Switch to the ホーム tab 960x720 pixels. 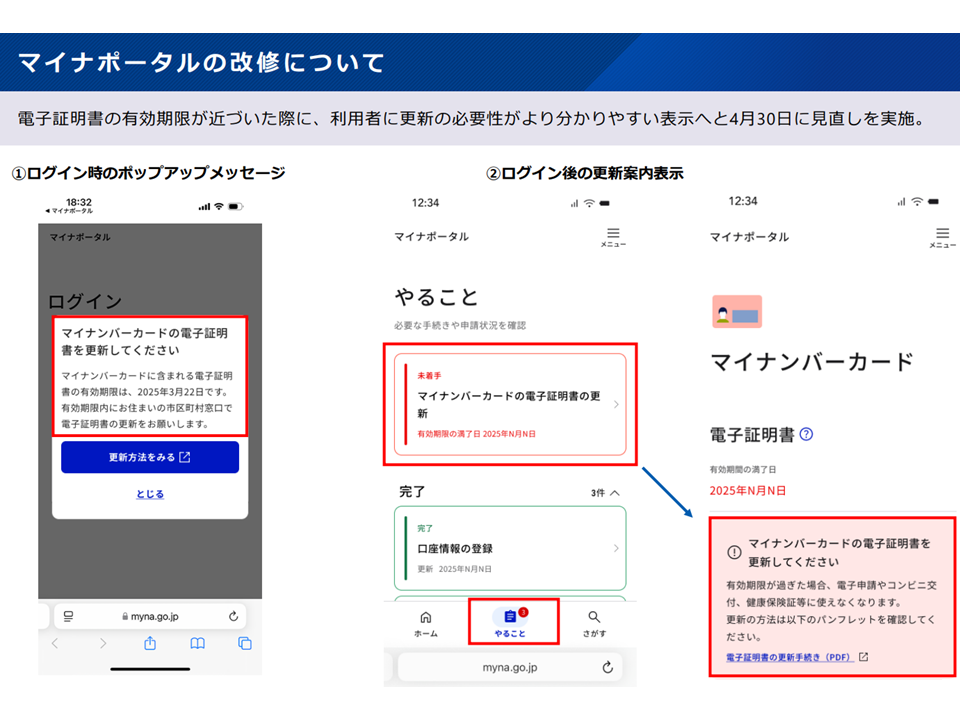coord(426,624)
